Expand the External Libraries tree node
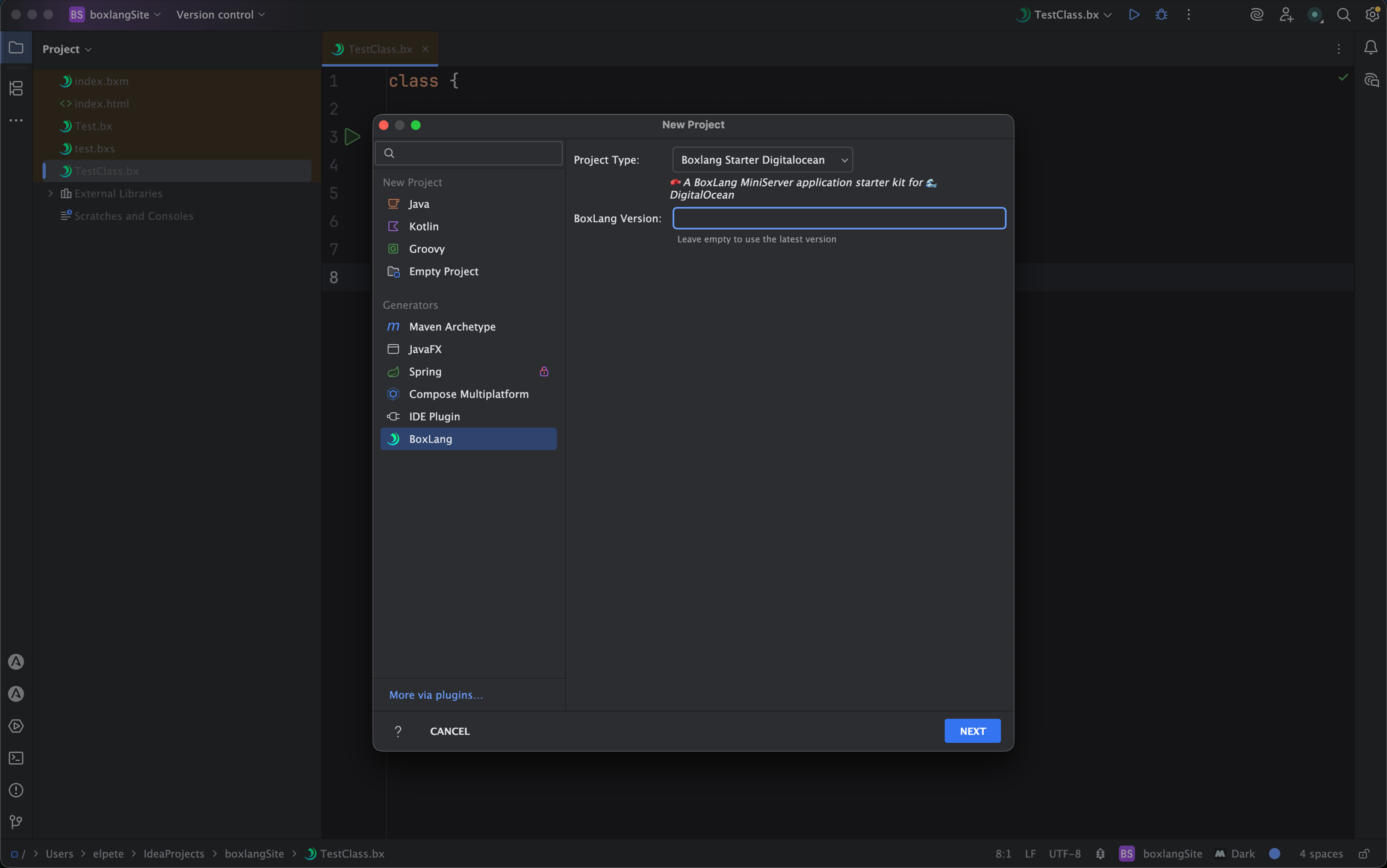Screen dimensions: 1387x868 51,193
